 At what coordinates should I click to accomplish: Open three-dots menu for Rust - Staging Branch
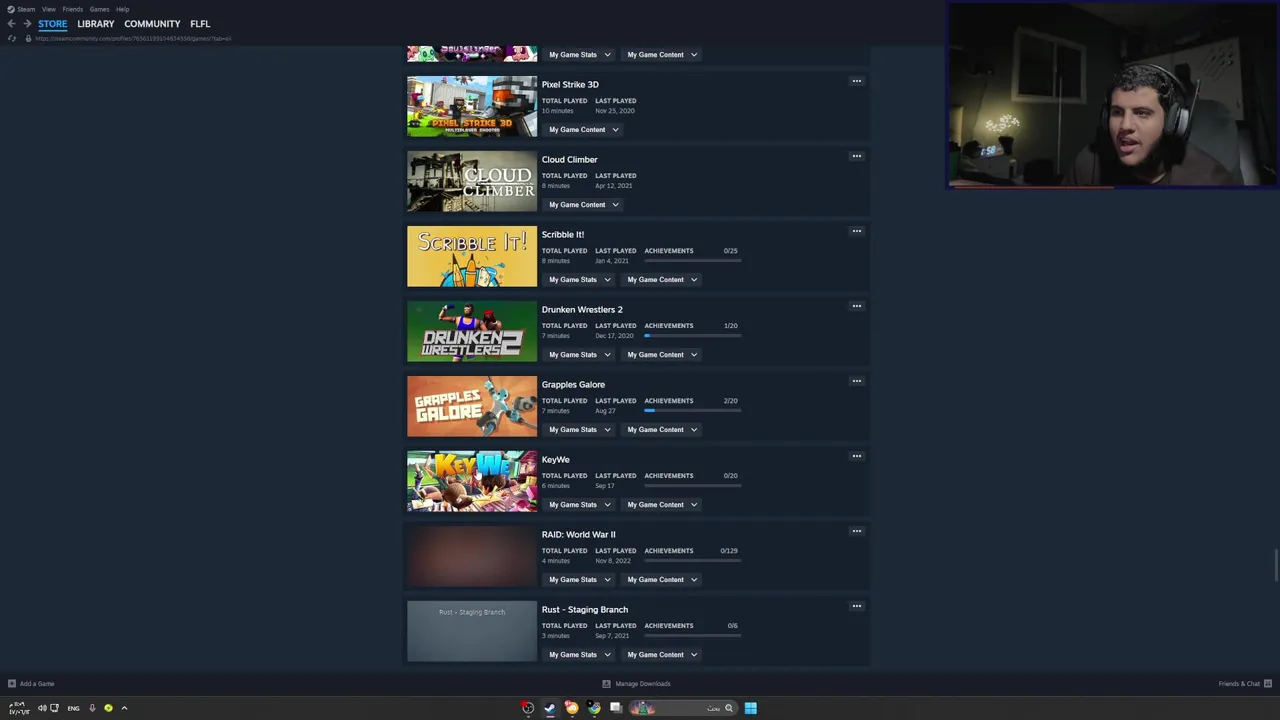tap(856, 606)
